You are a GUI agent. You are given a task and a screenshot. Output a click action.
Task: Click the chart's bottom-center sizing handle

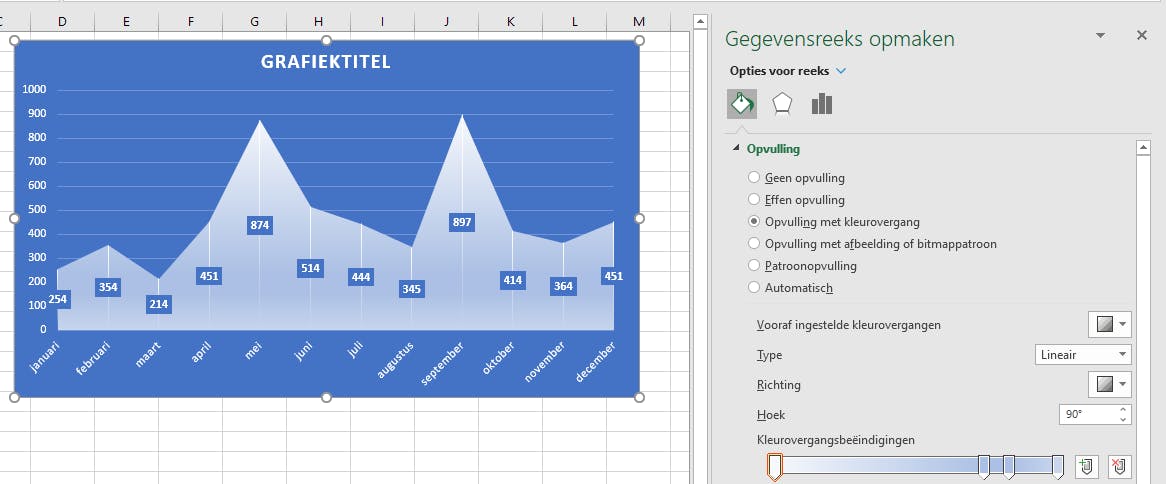click(x=326, y=398)
